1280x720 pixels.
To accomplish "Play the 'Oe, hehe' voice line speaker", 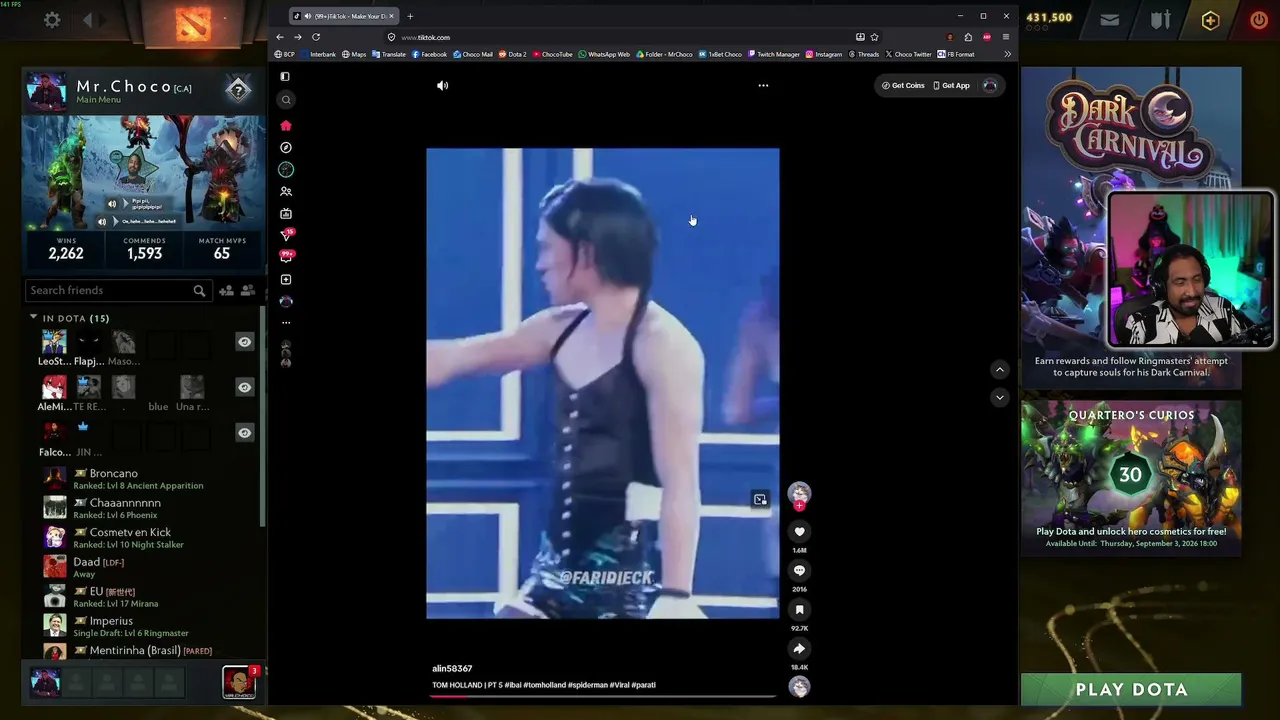I will pyautogui.click(x=102, y=222).
